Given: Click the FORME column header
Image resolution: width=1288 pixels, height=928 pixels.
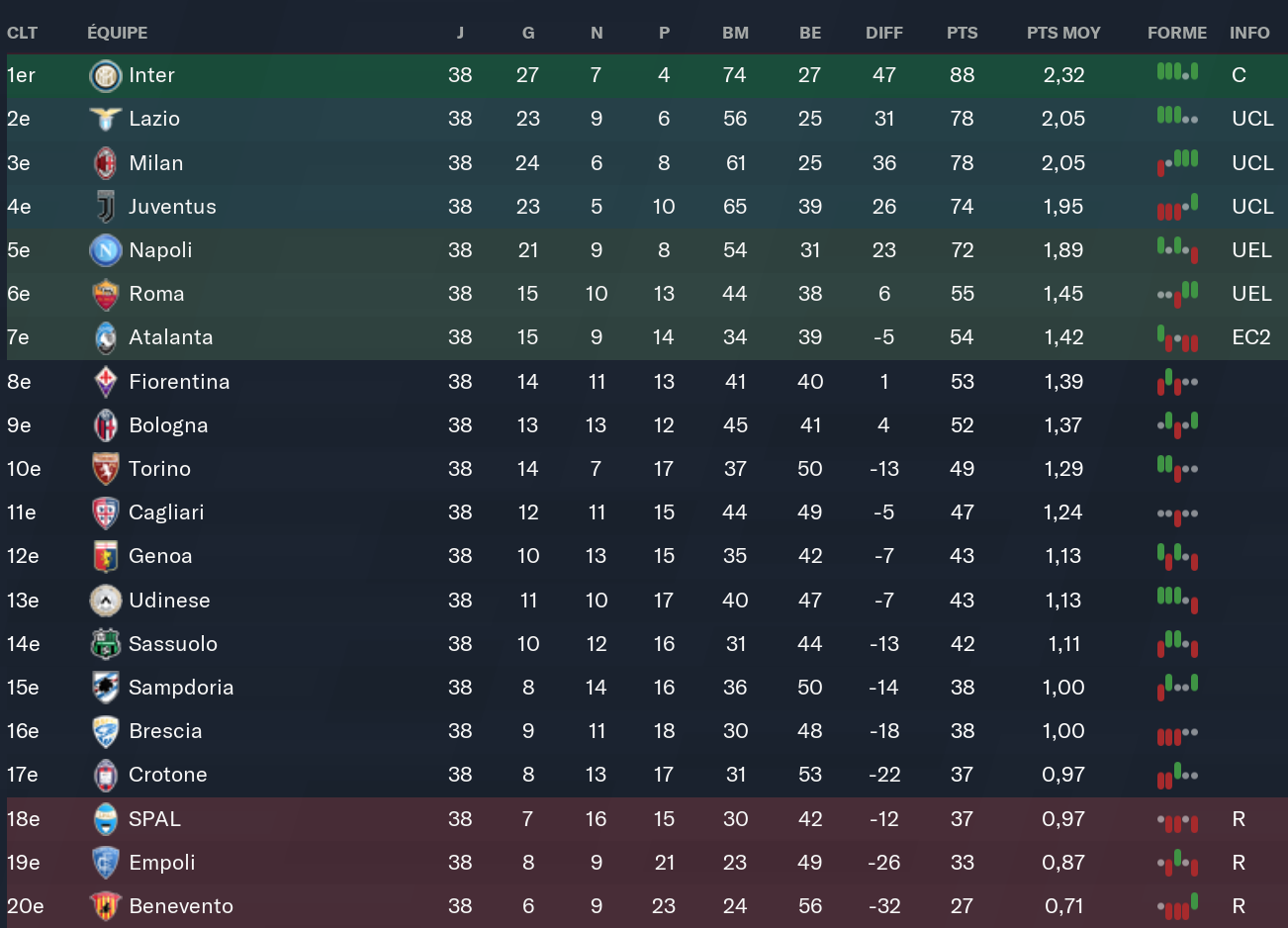Looking at the screenshot, I should pyautogui.click(x=1177, y=33).
